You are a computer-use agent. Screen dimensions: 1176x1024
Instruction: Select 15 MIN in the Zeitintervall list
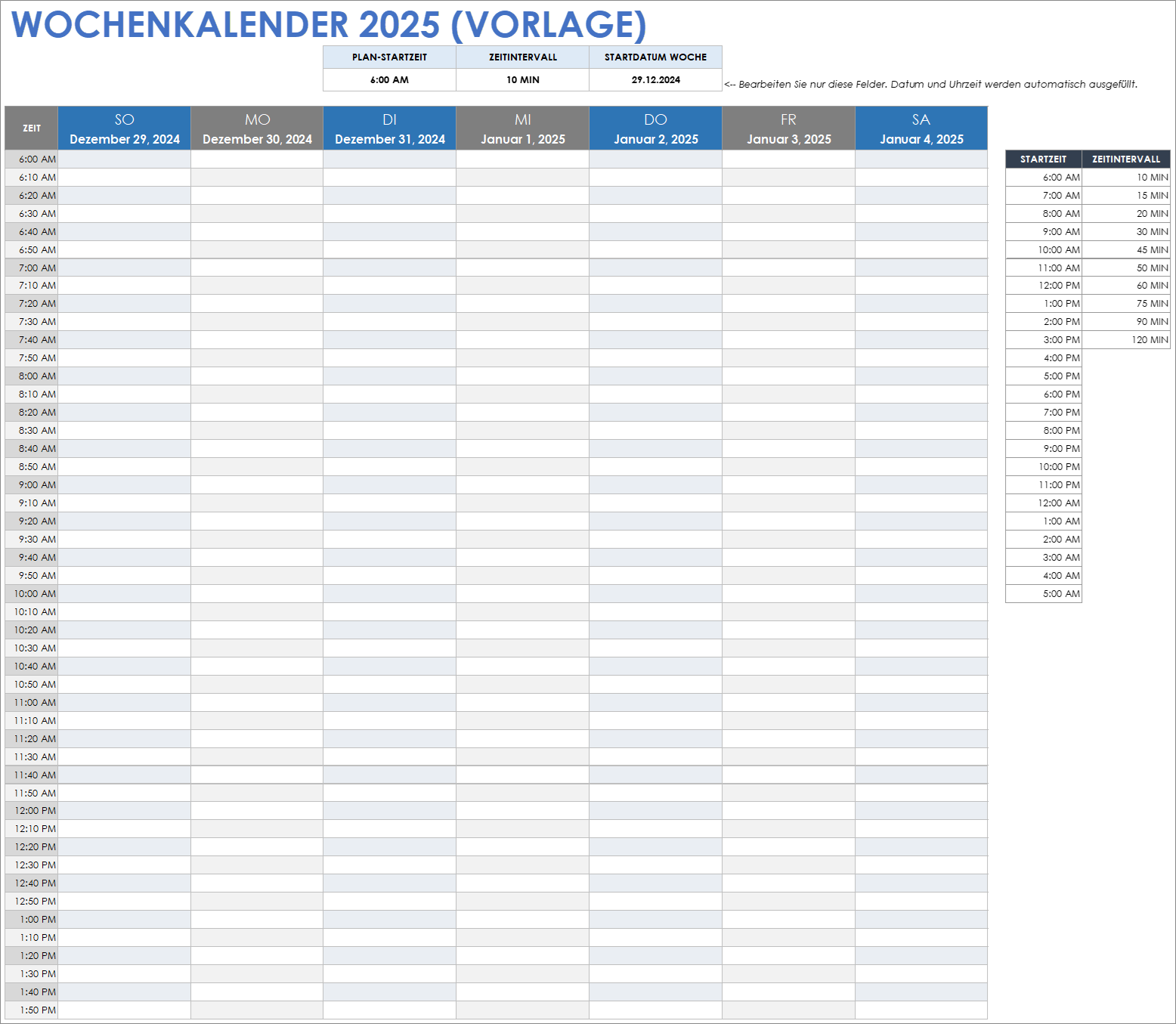(x=1126, y=196)
